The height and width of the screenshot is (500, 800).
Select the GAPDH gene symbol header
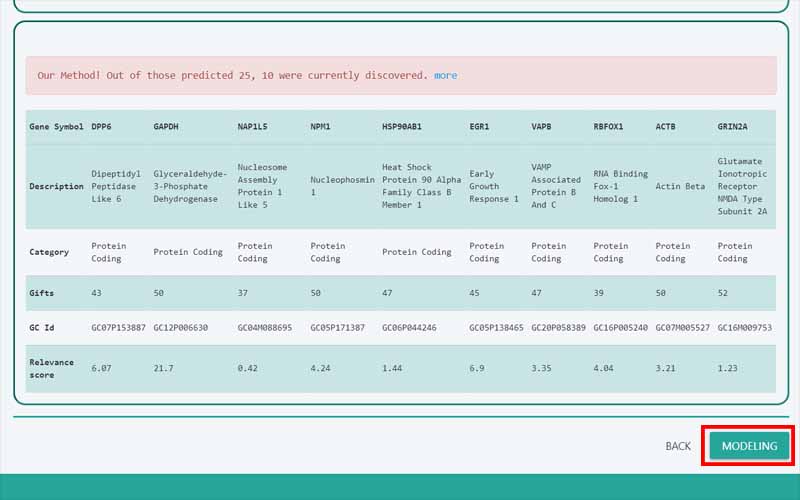[167, 128]
